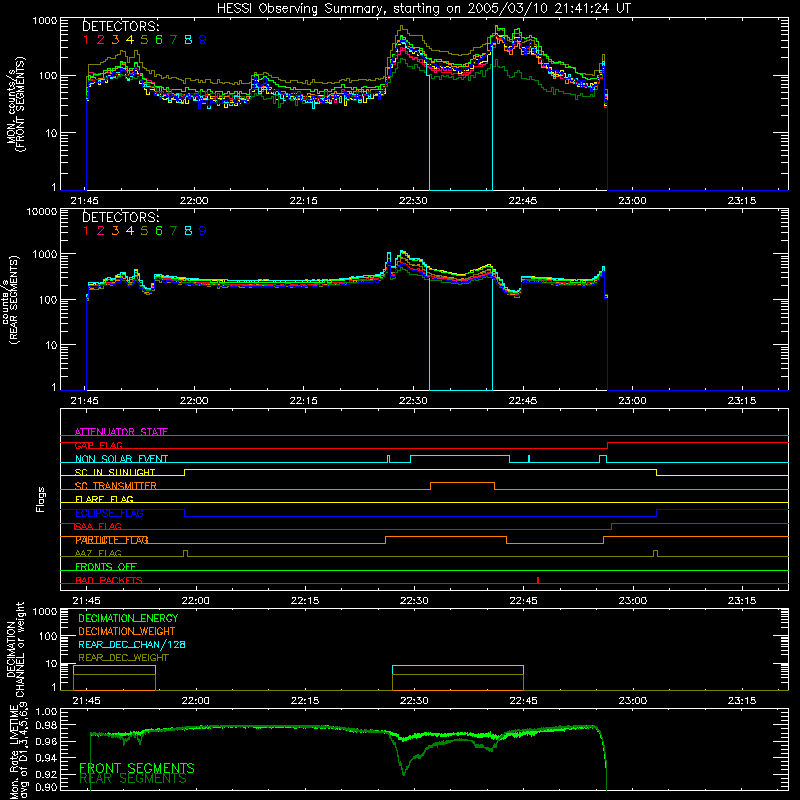Click detector 3 in front segments legend
The image size is (800, 800).
click(x=115, y=40)
